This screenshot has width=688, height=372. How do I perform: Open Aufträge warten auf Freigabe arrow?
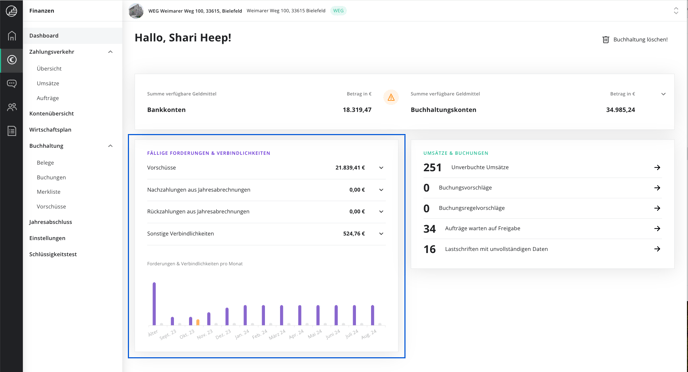pyautogui.click(x=657, y=229)
